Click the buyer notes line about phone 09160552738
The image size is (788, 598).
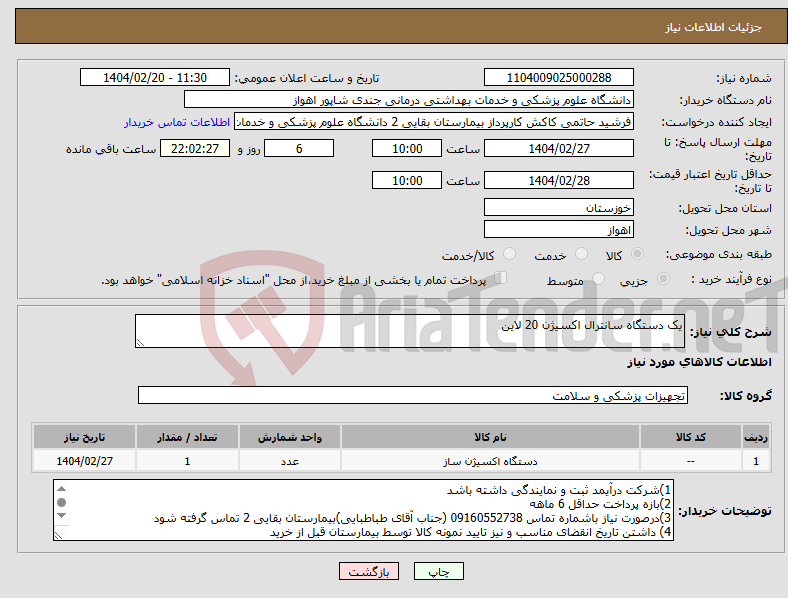(x=412, y=518)
